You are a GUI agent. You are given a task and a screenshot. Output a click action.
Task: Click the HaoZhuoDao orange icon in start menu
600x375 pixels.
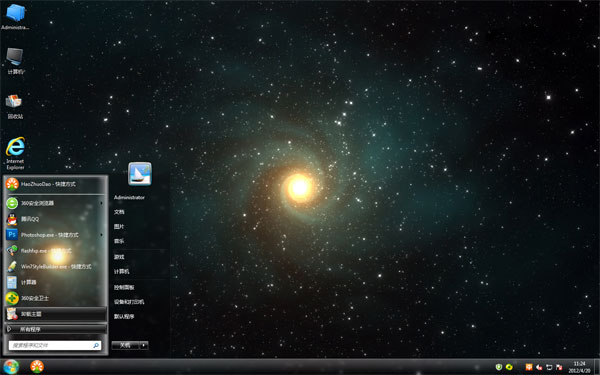click(x=12, y=184)
